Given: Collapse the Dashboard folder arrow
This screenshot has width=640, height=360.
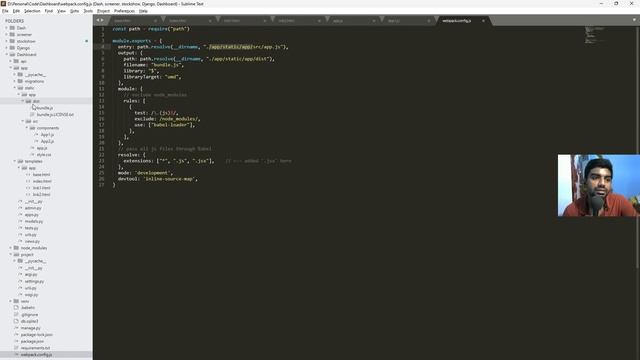Looking at the screenshot, I should click(x=7, y=54).
